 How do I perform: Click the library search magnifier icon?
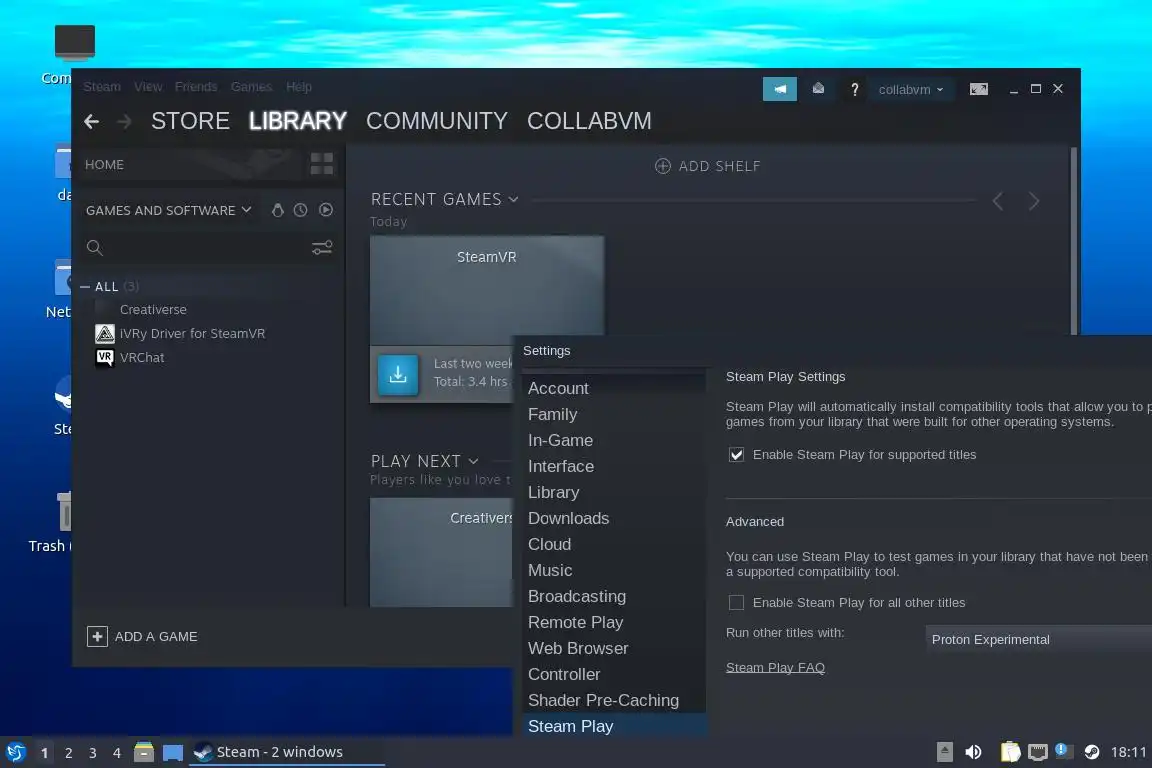click(95, 248)
